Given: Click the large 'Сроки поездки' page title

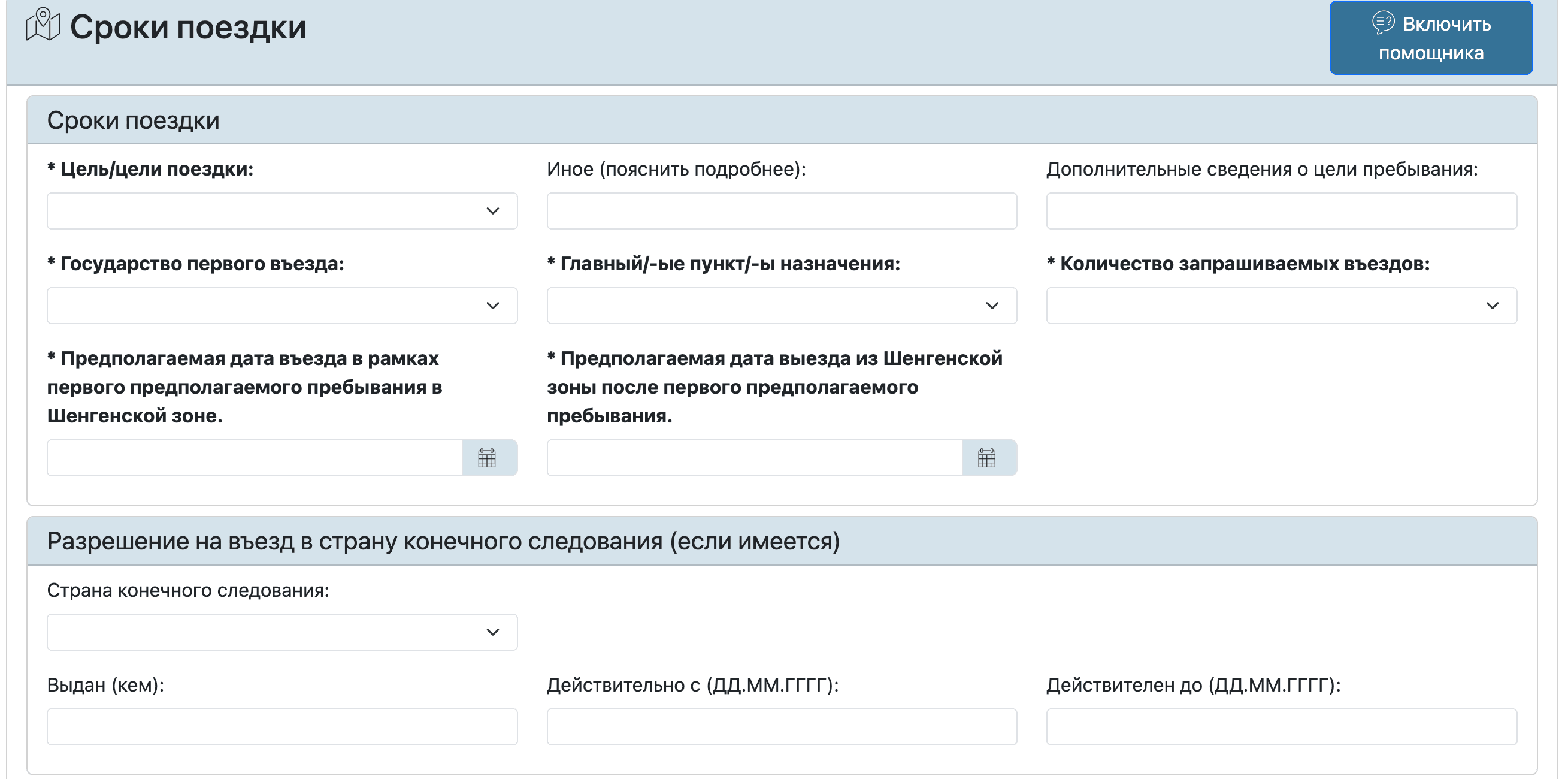Looking at the screenshot, I should (x=188, y=27).
